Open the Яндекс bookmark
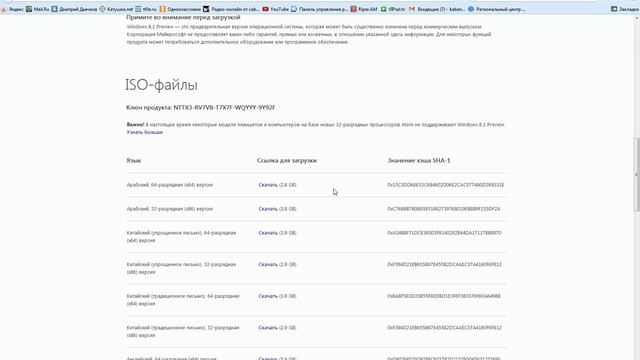The image size is (640, 360). pyautogui.click(x=12, y=9)
